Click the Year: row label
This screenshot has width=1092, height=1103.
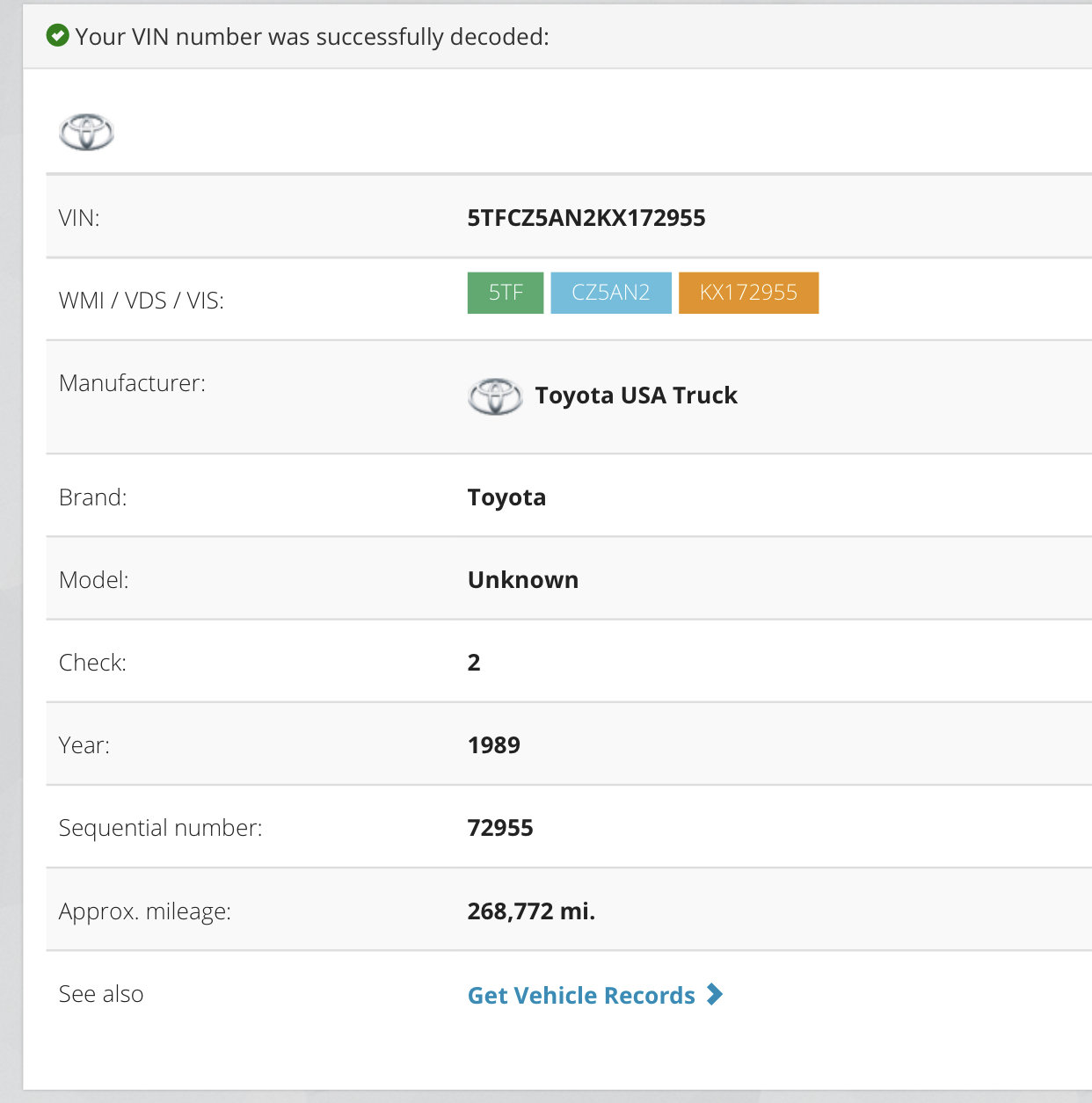coord(84,745)
